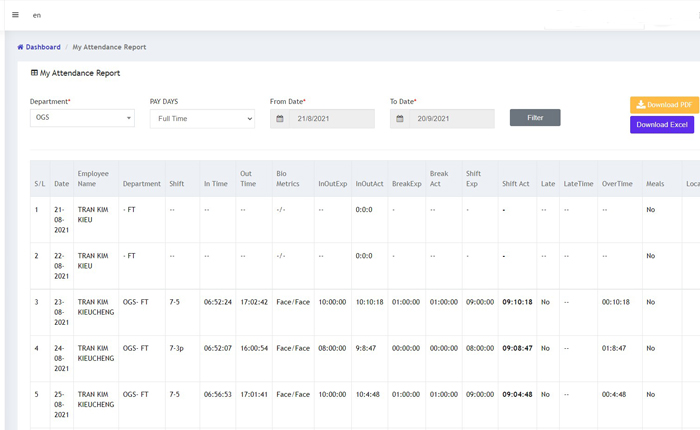Click the From Date calendar icon
Image resolution: width=700 pixels, height=430 pixels.
coord(280,119)
